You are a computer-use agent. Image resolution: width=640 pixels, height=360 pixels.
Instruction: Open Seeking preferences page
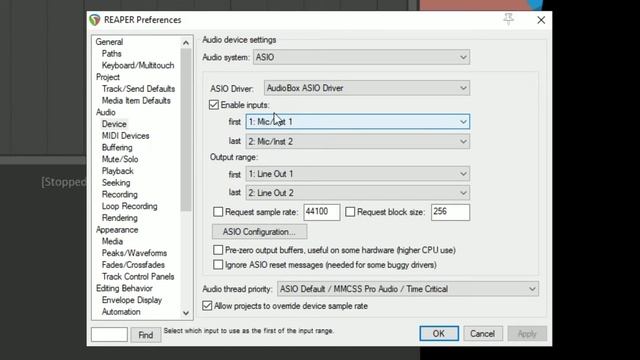point(116,182)
